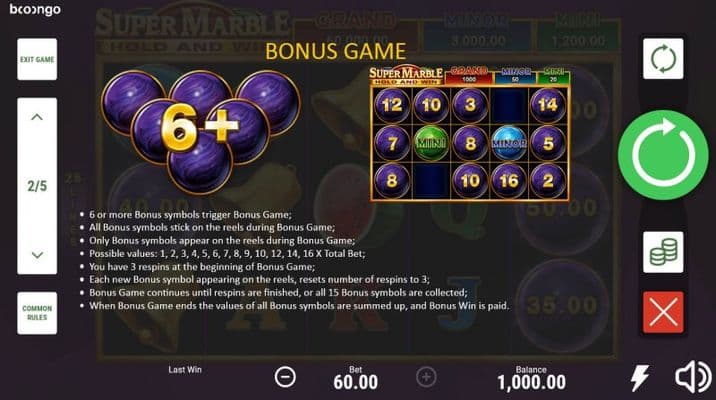Open bet settings via coin stack icon
The width and height of the screenshot is (716, 400).
pyautogui.click(x=663, y=252)
